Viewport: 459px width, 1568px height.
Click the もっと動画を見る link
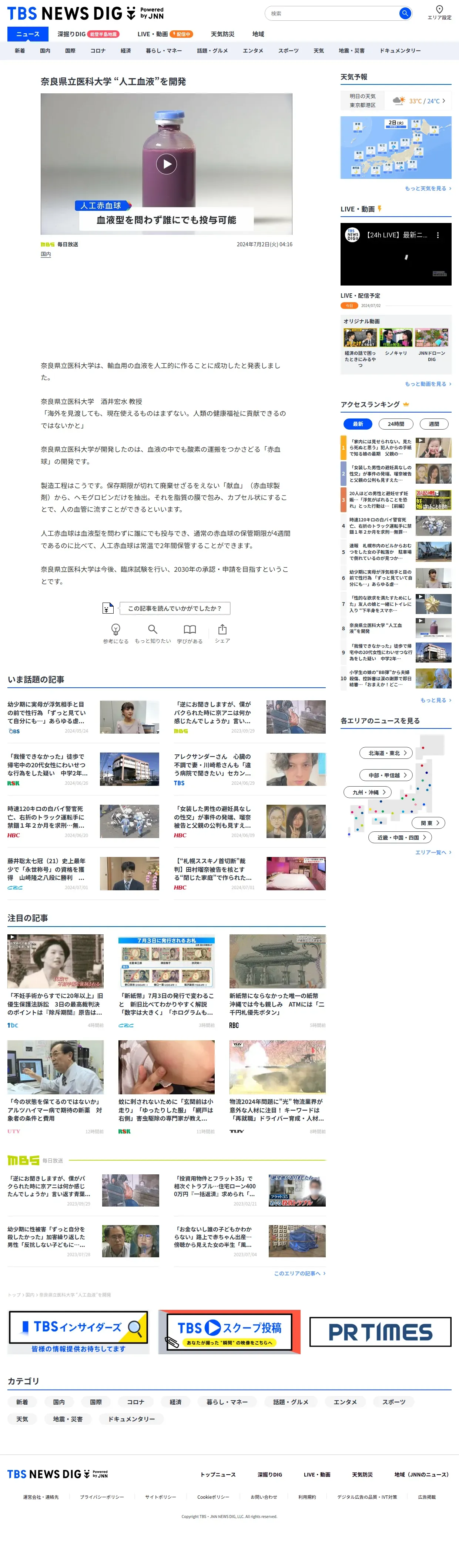point(428,384)
